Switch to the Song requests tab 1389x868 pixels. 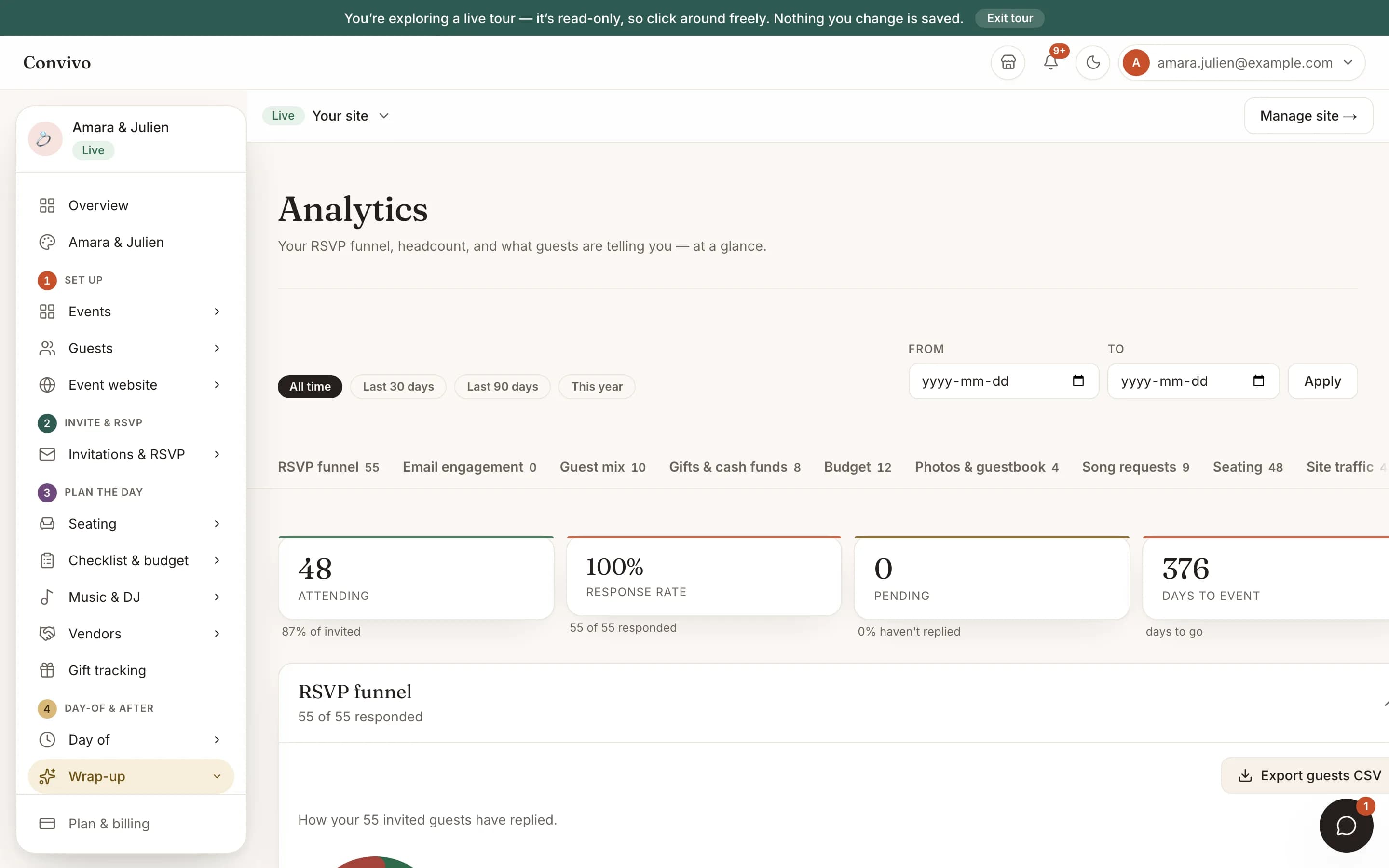(1135, 467)
